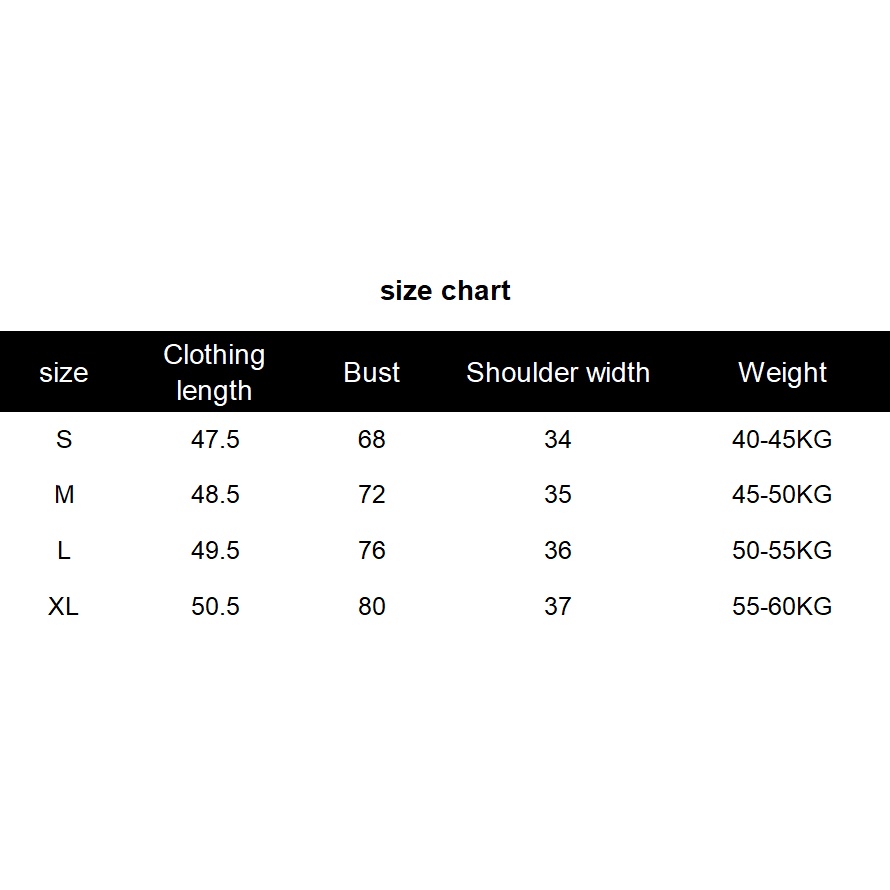The width and height of the screenshot is (890, 890).
Task: Select the bust value 76
Action: tap(372, 551)
